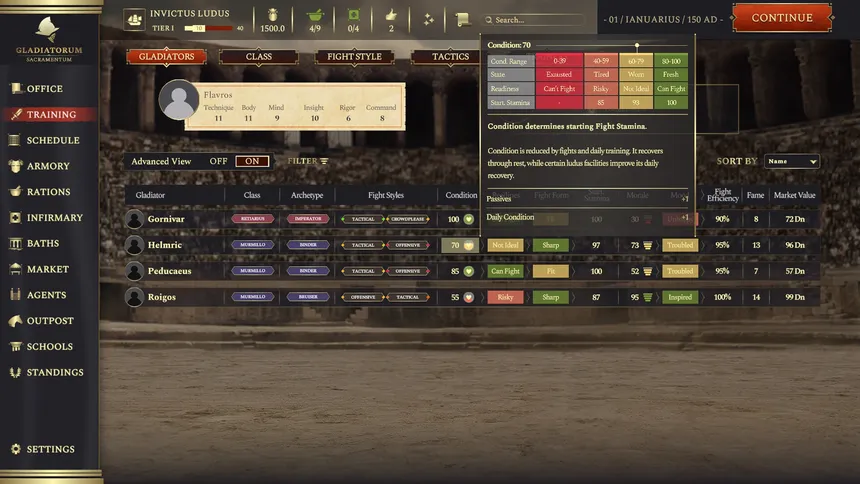Screen dimensions: 860x484
Task: Click Roigos's condition heart icon
Action: tap(468, 297)
